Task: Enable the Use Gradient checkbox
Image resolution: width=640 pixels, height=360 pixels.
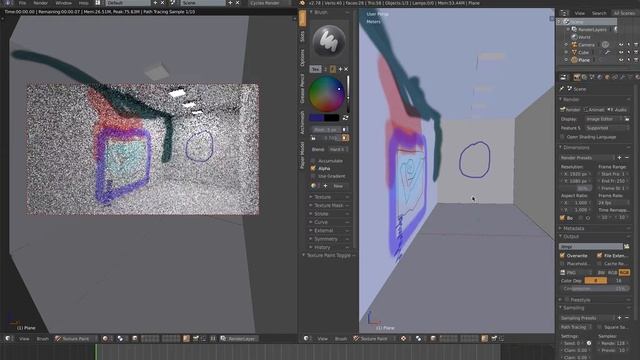Action: (313, 176)
